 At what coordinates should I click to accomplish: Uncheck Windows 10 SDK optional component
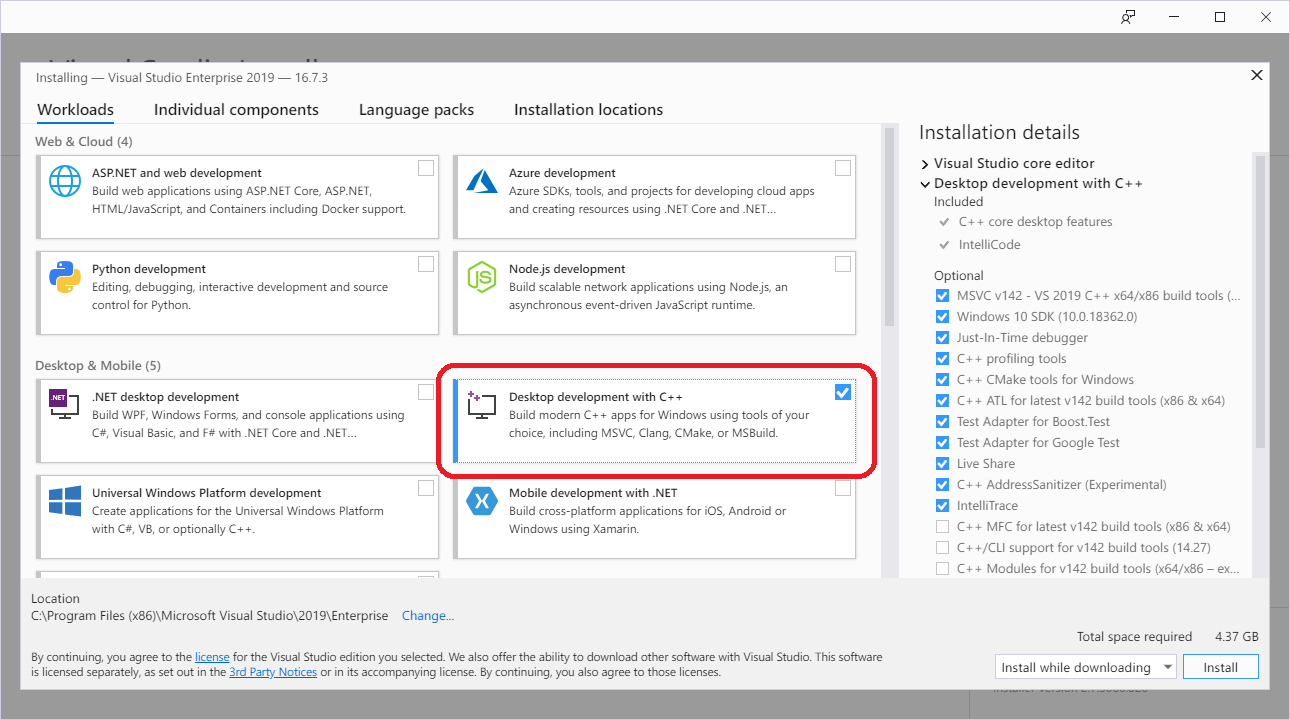coord(942,317)
